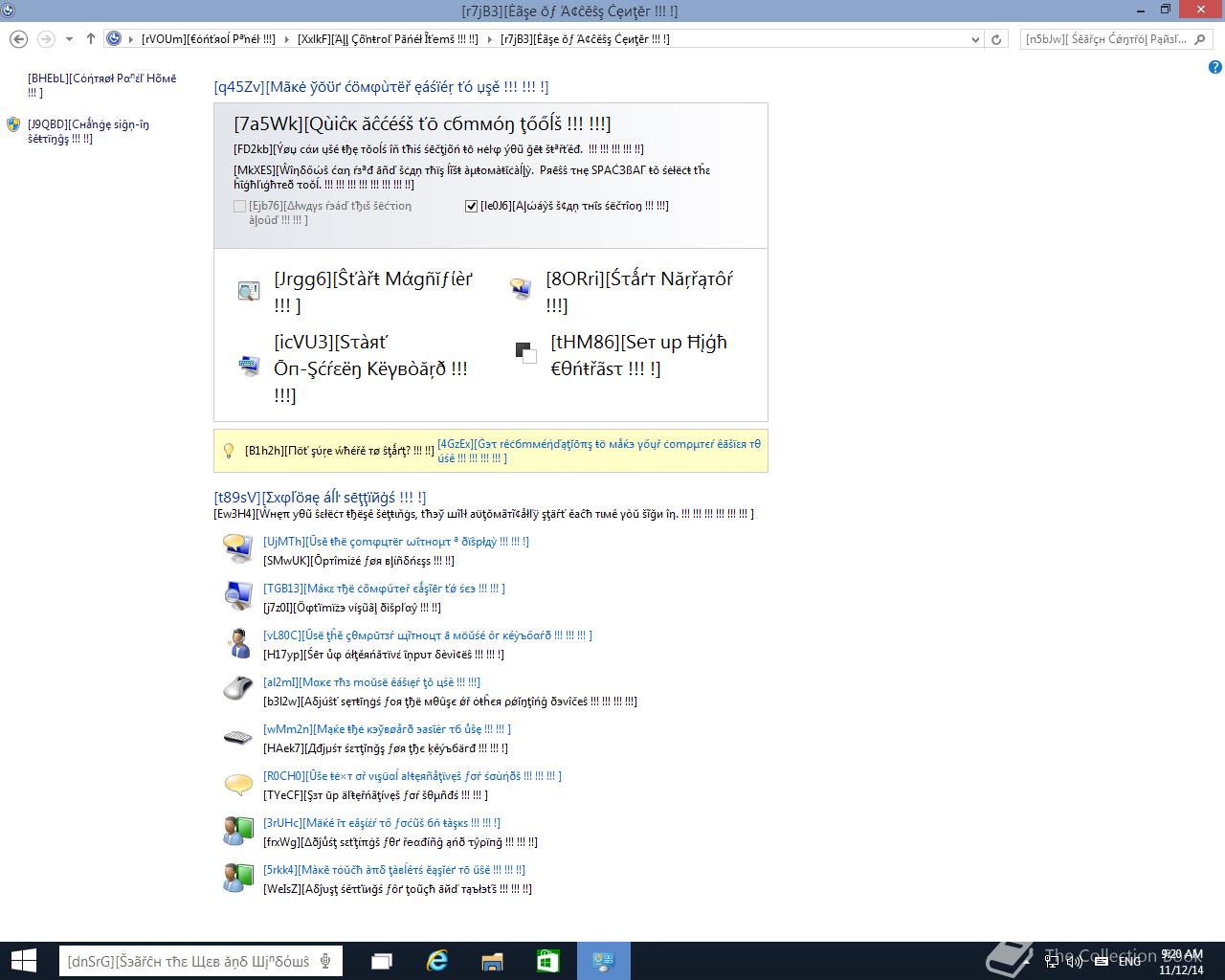1225x980 pixels.
Task: Toggle 'Always read this section aloud' checkbox
Action: 240,206
